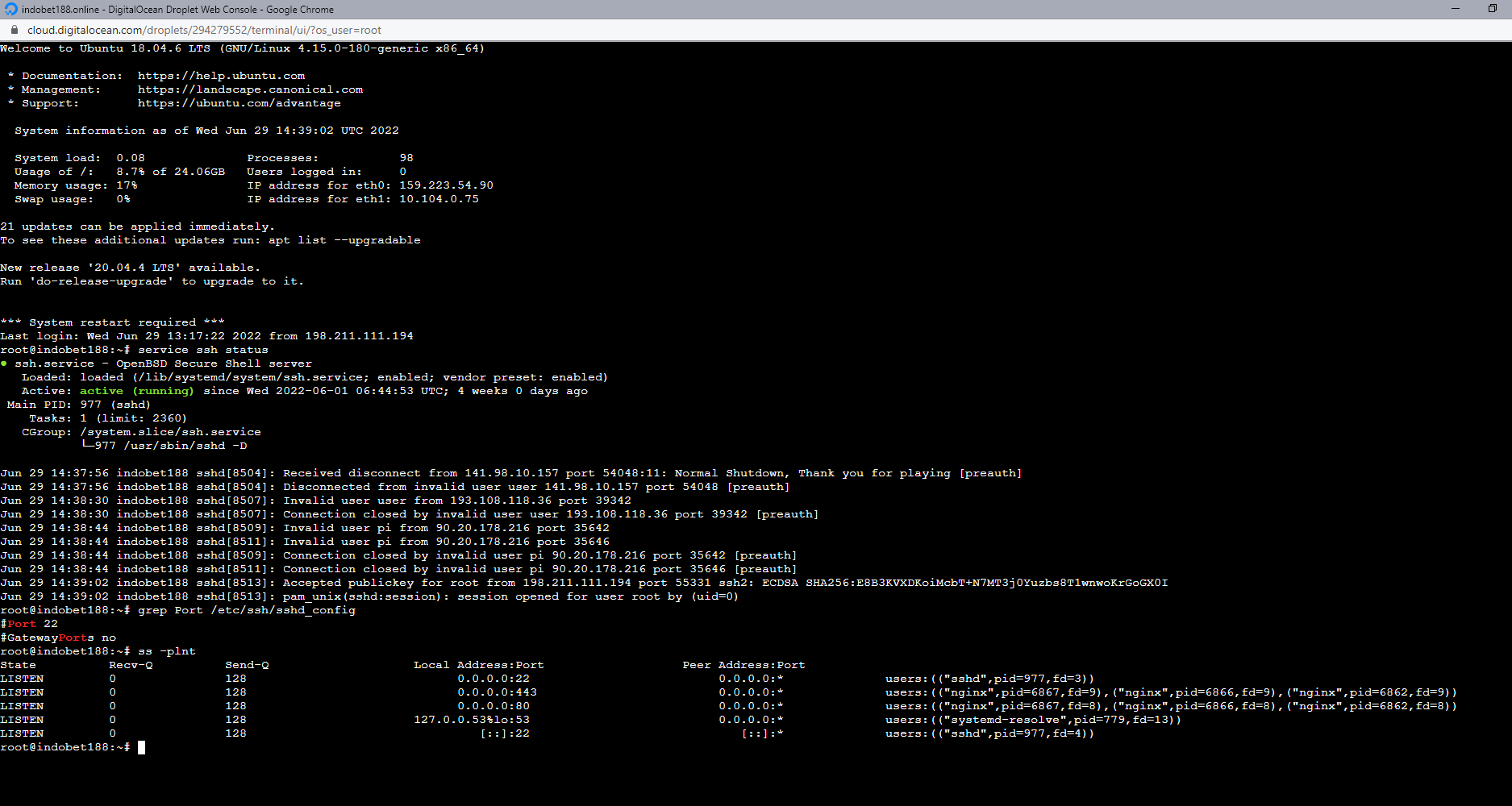
Task: Click '/system.slice/ssh.service' CGroup path
Action: pyautogui.click(x=170, y=432)
